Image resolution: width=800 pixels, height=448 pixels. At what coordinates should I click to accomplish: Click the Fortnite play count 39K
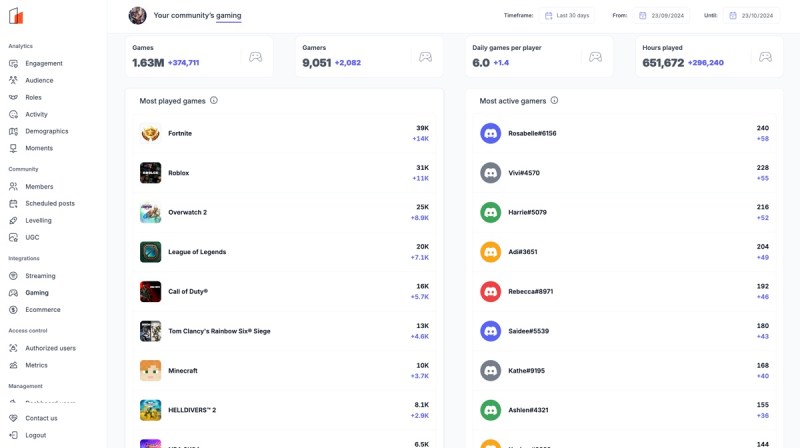(422, 128)
